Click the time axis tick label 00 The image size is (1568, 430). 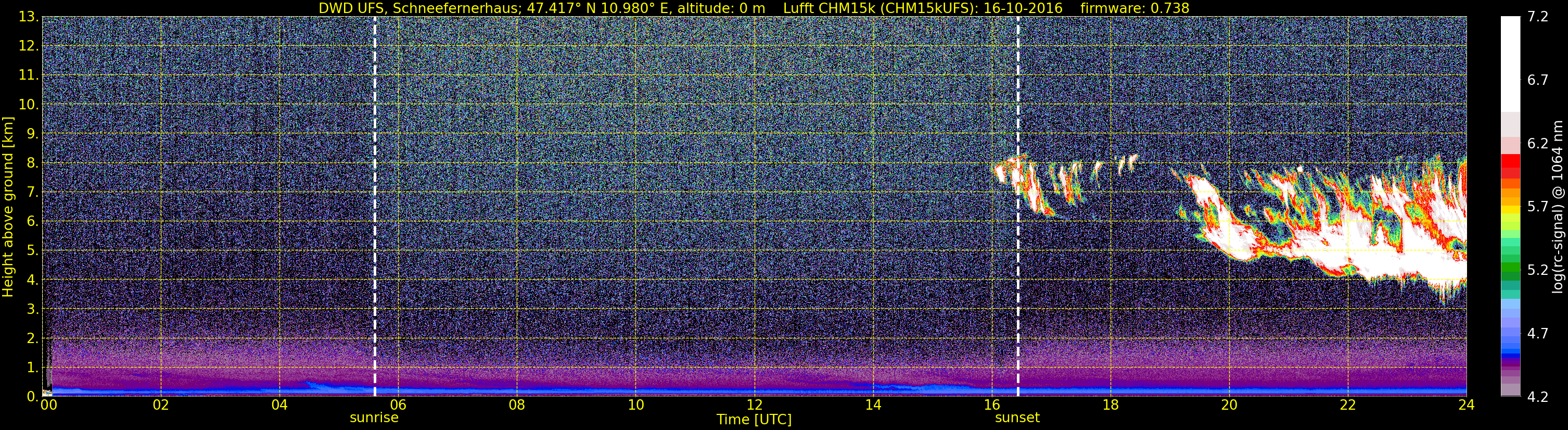point(49,405)
